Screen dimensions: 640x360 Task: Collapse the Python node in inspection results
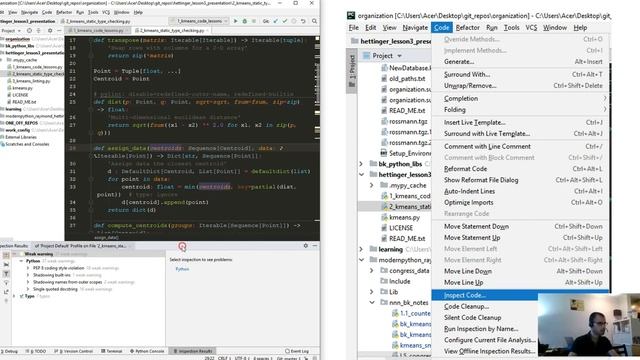coord(21,261)
